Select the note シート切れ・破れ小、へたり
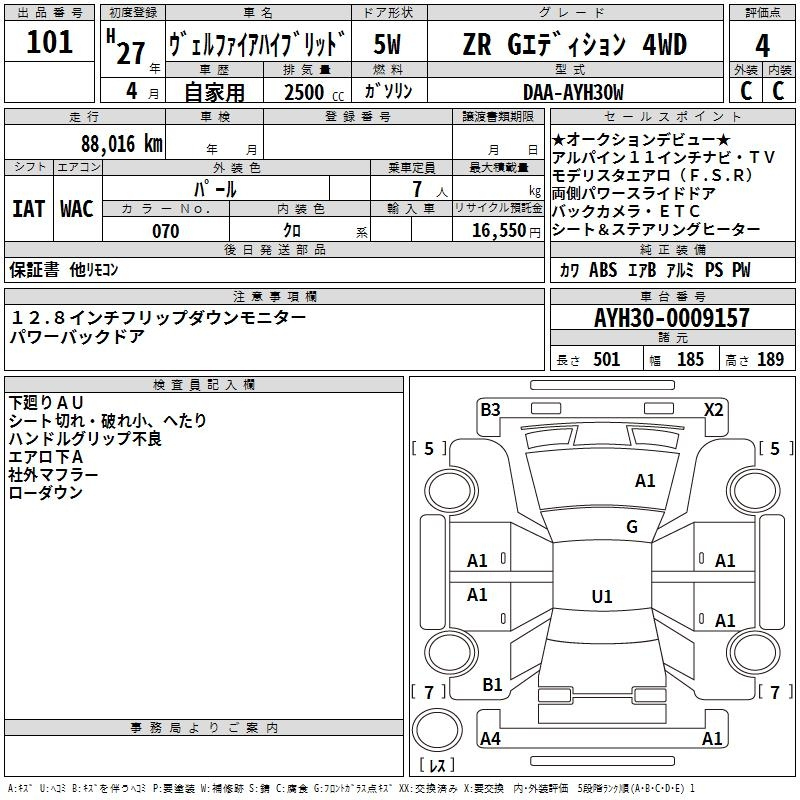 pos(108,420)
